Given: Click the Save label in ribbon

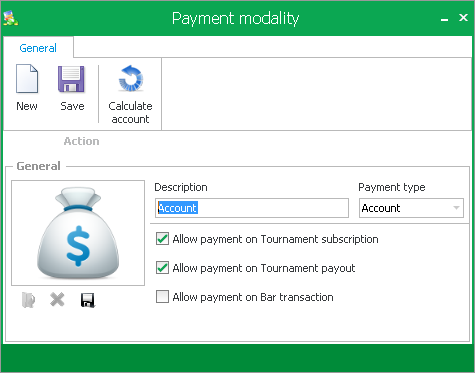Looking at the screenshot, I should (x=72, y=106).
